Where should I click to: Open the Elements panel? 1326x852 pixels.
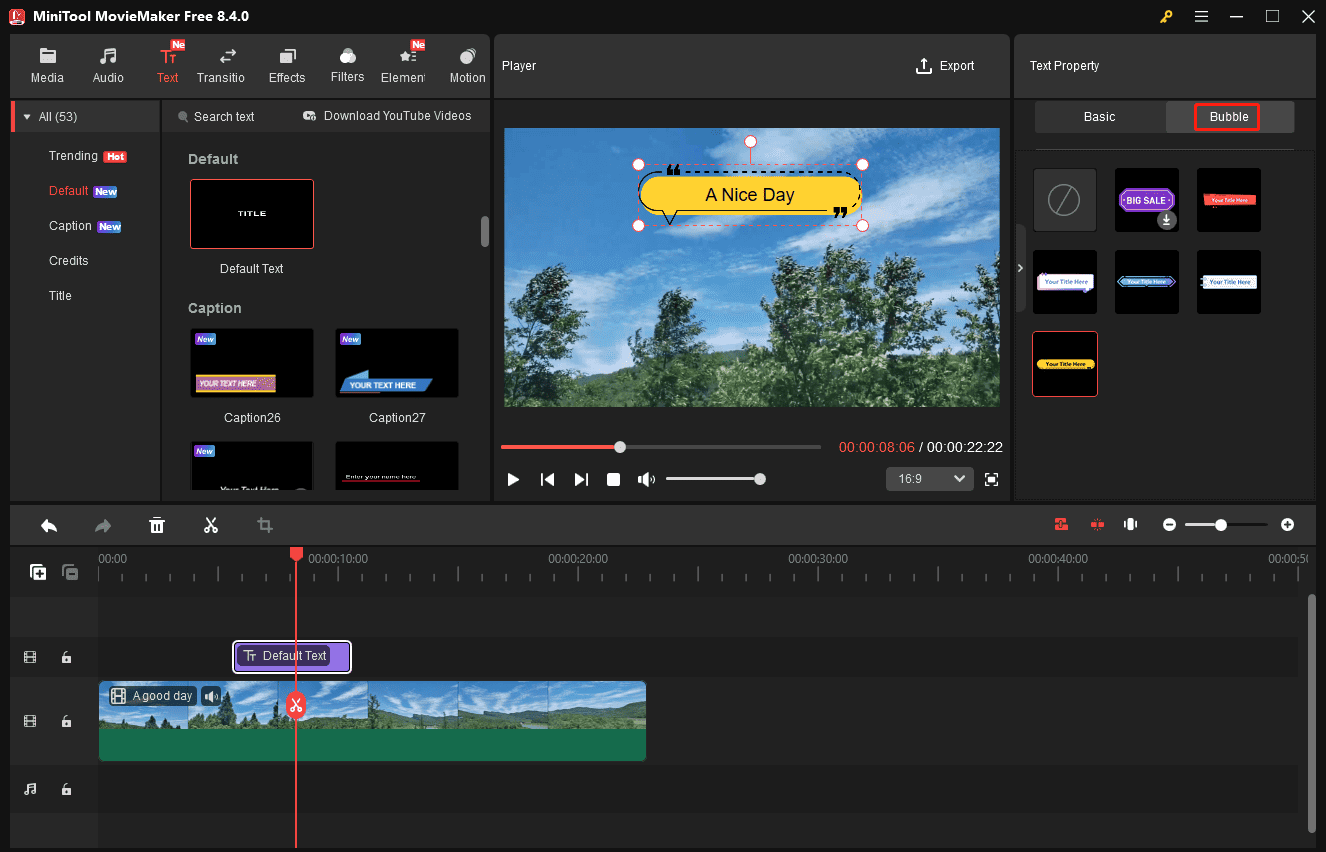pyautogui.click(x=405, y=63)
